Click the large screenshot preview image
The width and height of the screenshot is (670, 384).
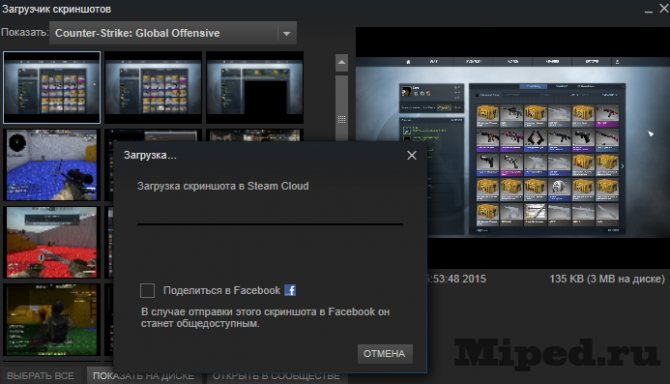coord(512,147)
